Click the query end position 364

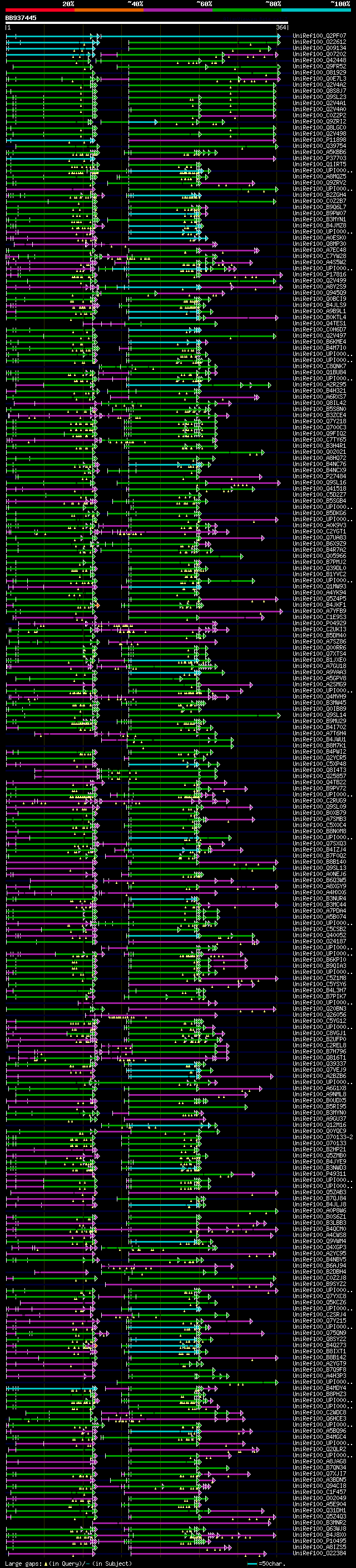coord(281,27)
